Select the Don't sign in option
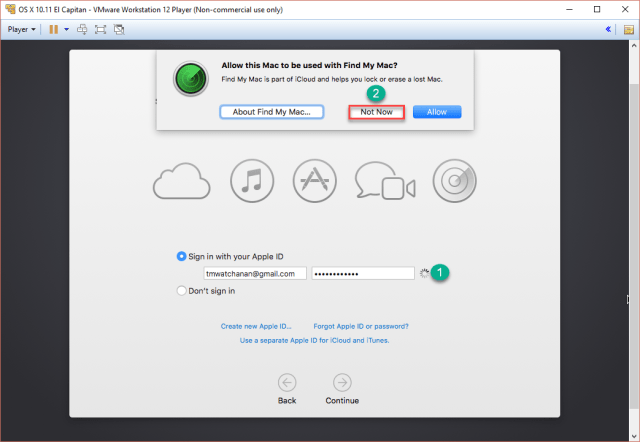 point(181,291)
